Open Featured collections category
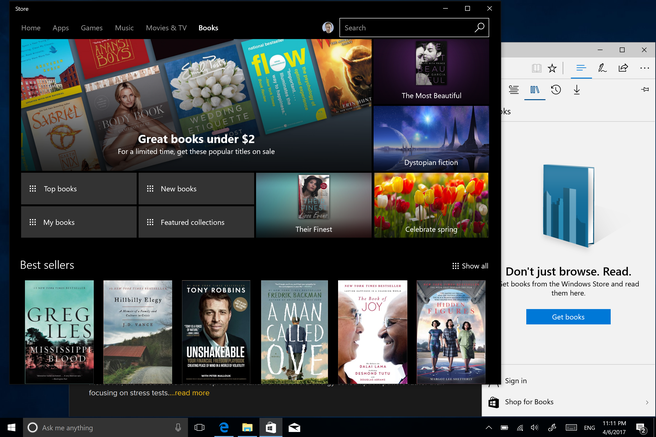Image resolution: width=656 pixels, height=437 pixels. point(196,222)
